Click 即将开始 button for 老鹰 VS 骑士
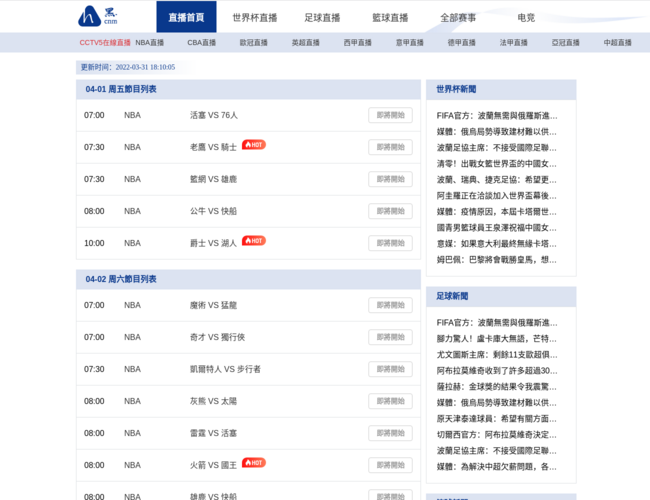Image resolution: width=650 pixels, height=500 pixels. 390,147
